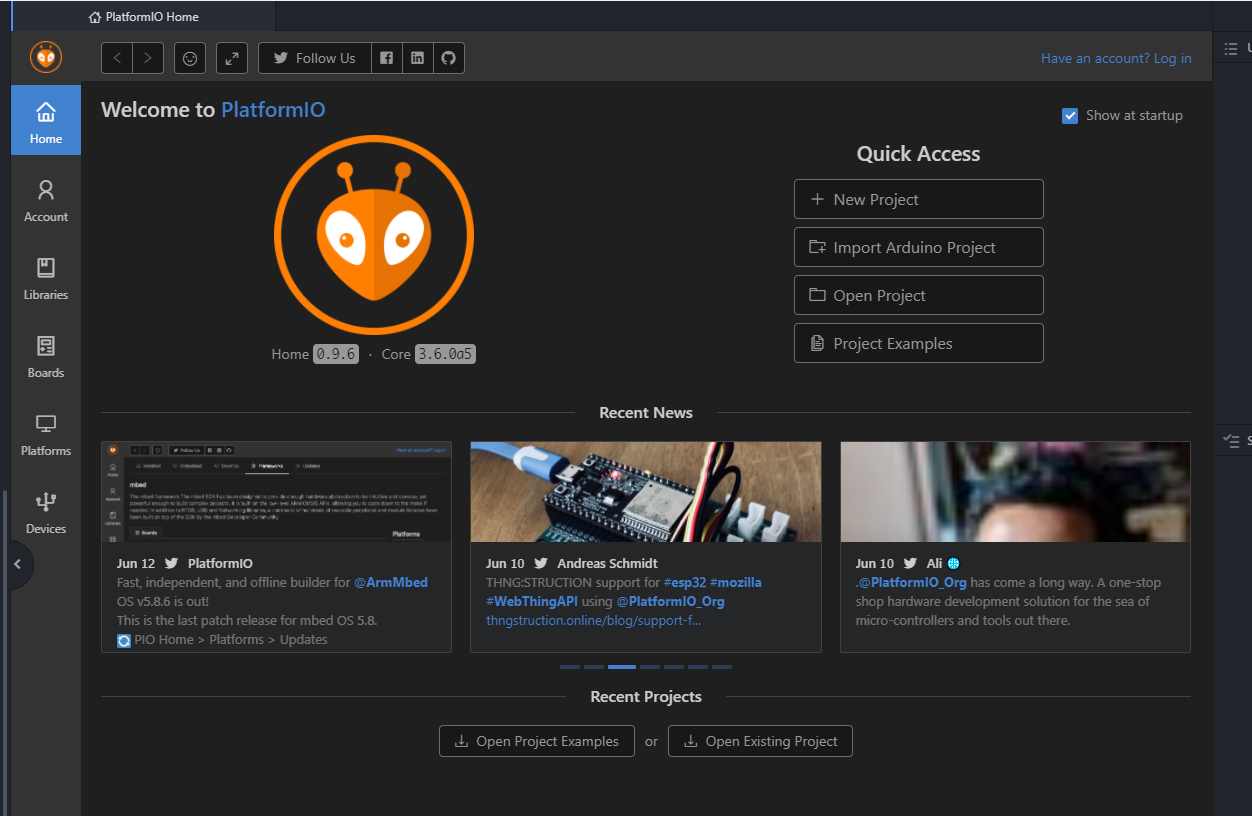Click Import Arduino Project in Quick Access
The width and height of the screenshot is (1252, 816).
pos(919,247)
